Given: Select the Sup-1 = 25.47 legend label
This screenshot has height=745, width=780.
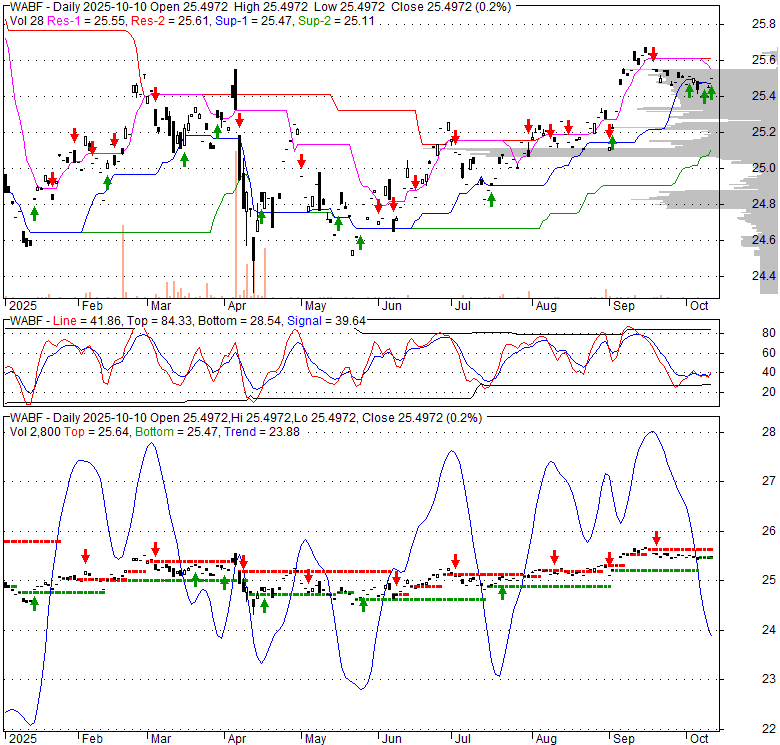Looking at the screenshot, I should 238,20.
